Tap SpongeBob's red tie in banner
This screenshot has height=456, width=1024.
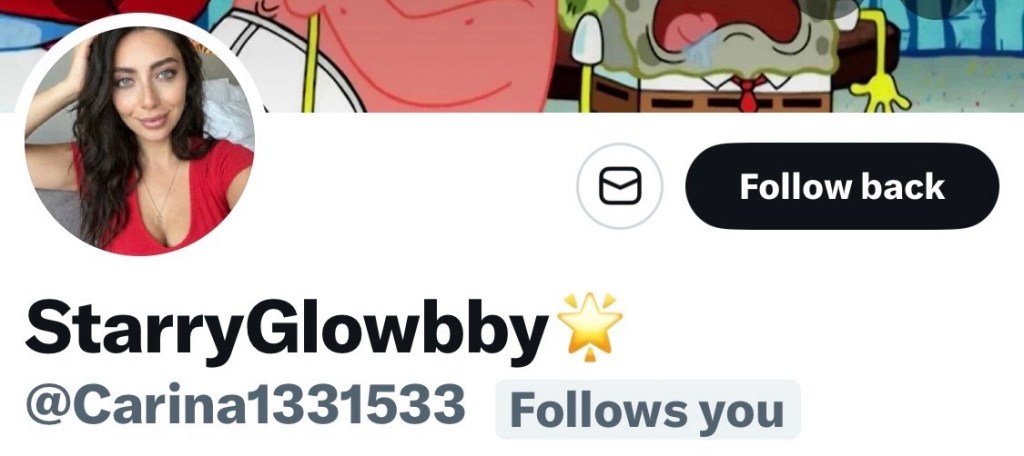pos(747,94)
